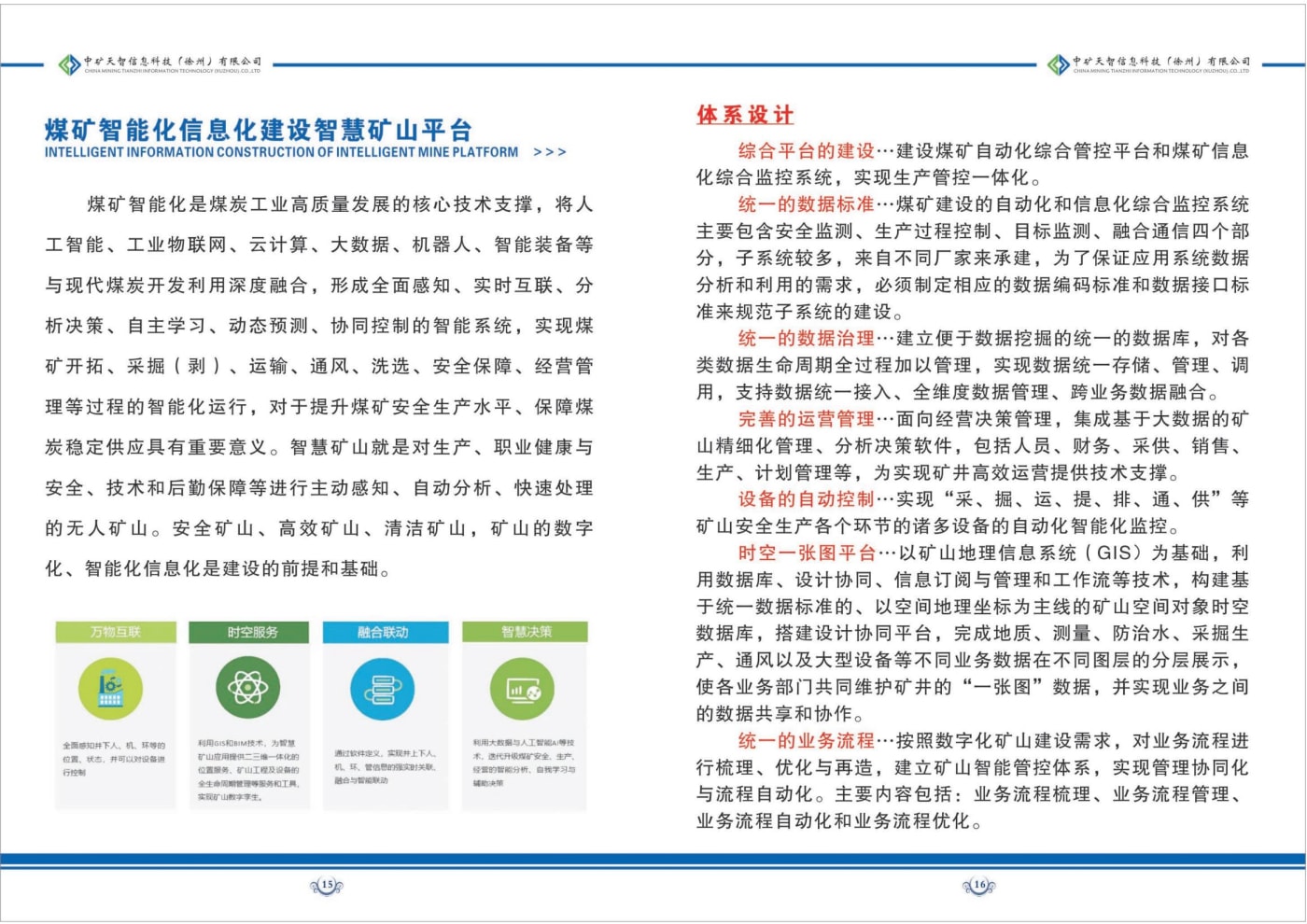Click the red 体系设计 heading
Viewport: 1307px width, 924px height.
745,115
